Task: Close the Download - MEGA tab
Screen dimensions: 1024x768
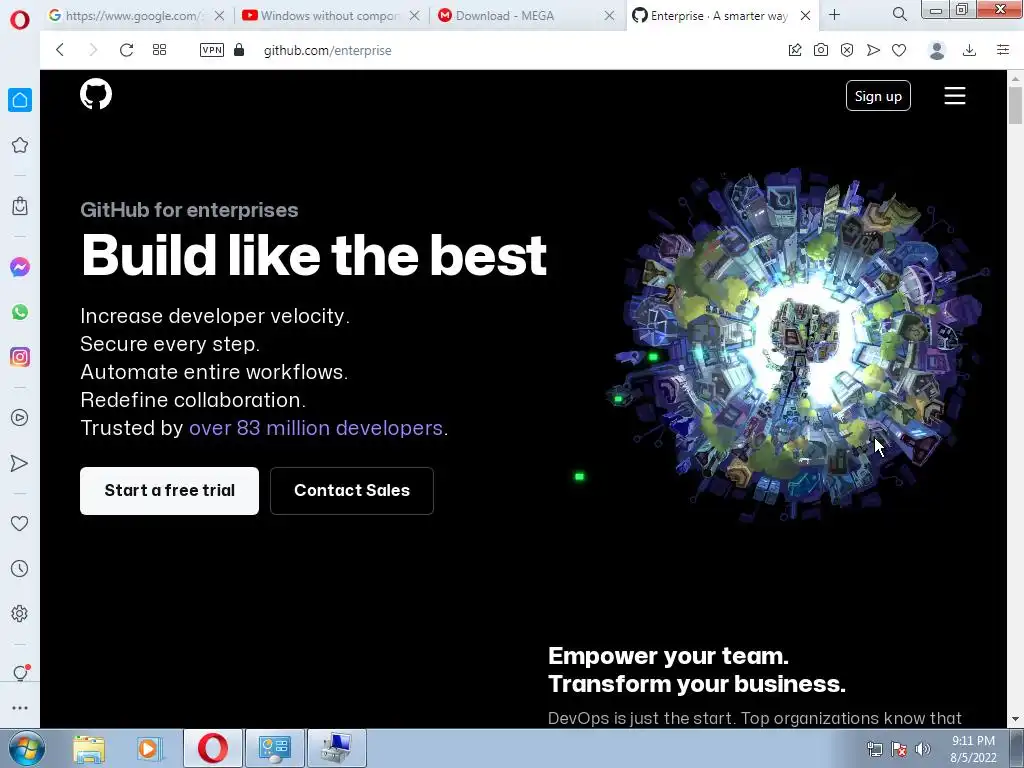Action: 609,16
